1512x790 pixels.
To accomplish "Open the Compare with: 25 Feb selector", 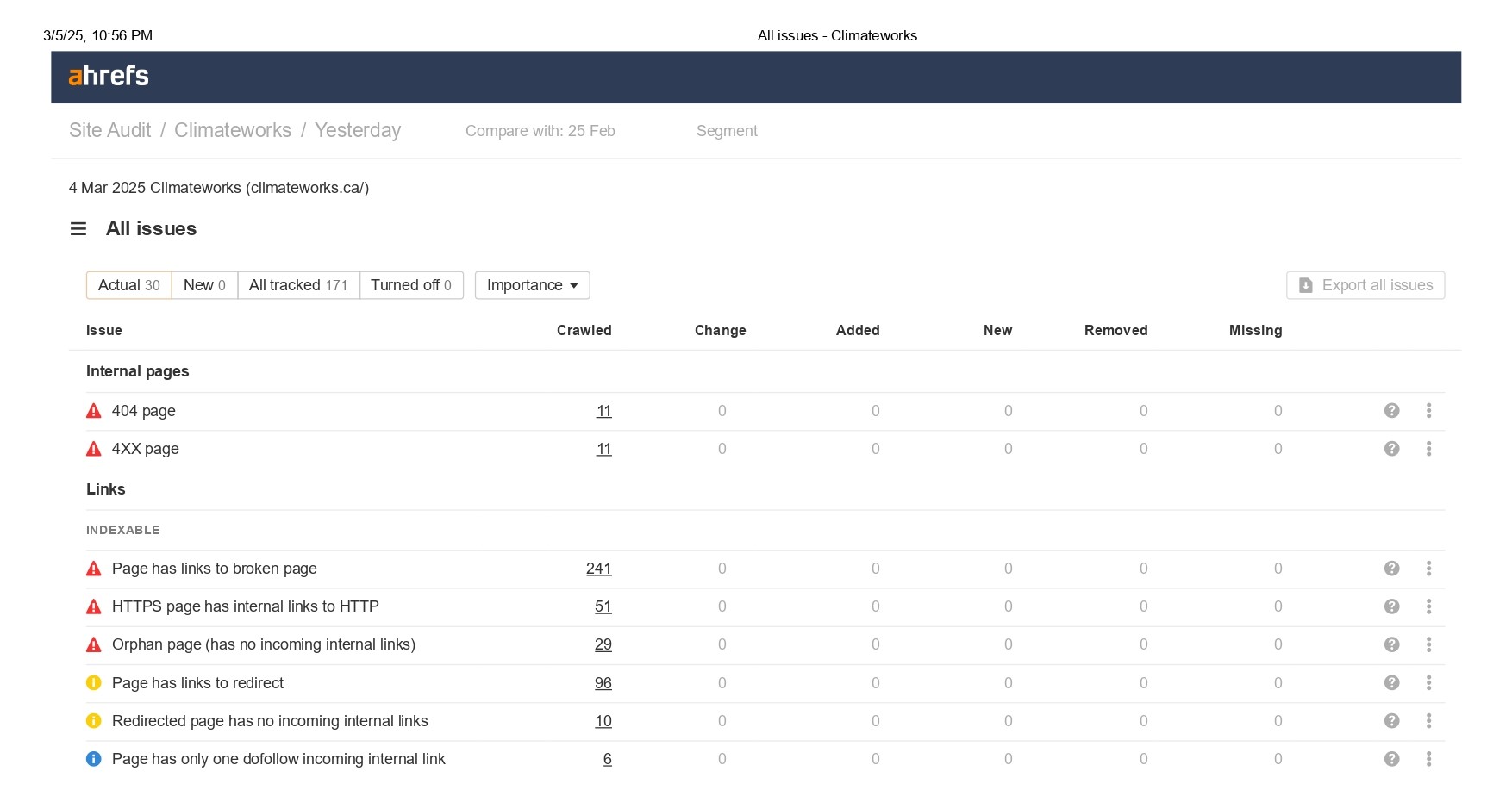I will [x=540, y=131].
